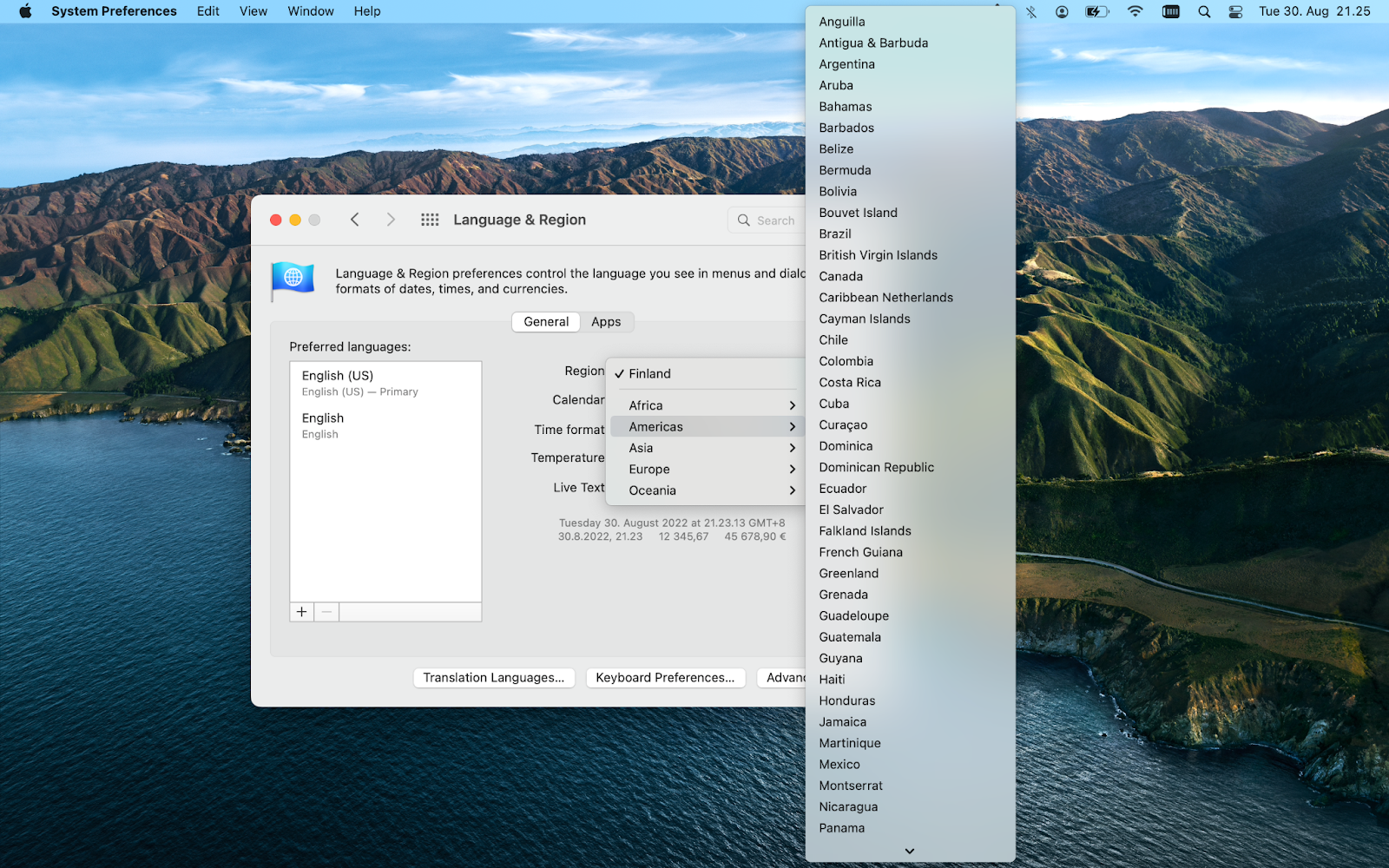The image size is (1389, 868).
Task: Switch to the Apps tab
Action: click(606, 321)
